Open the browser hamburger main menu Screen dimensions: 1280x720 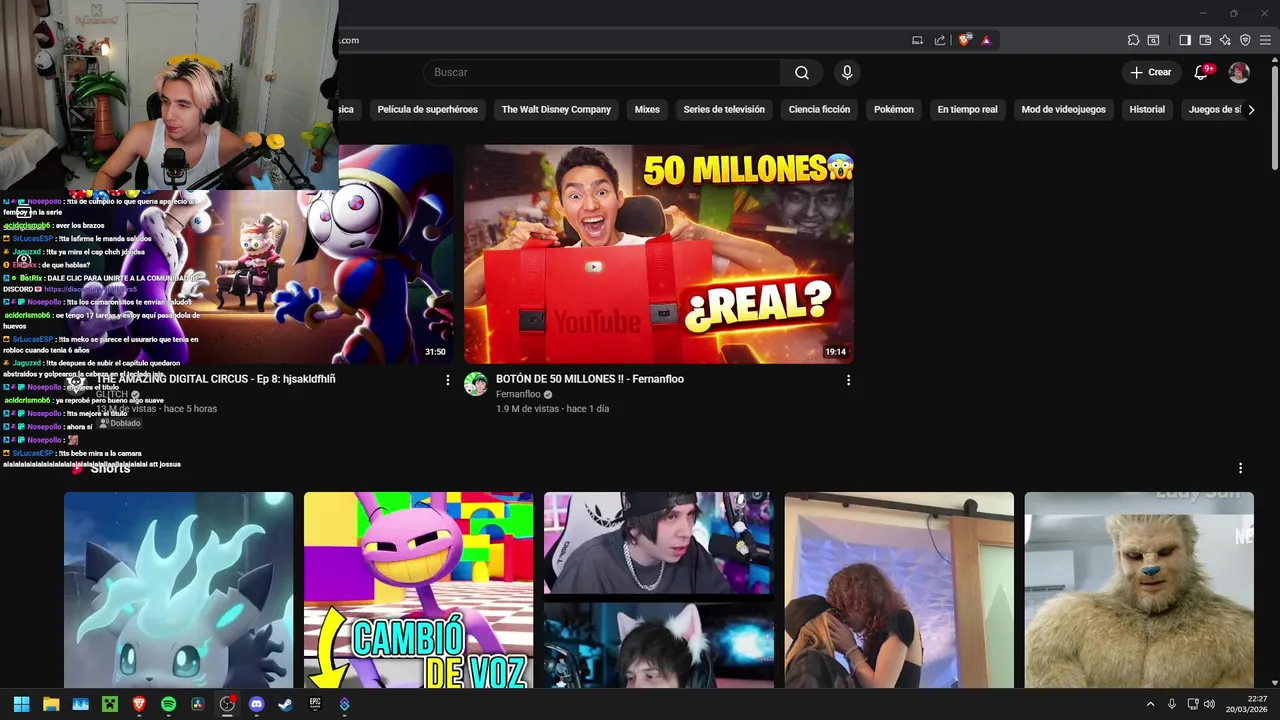(1265, 40)
